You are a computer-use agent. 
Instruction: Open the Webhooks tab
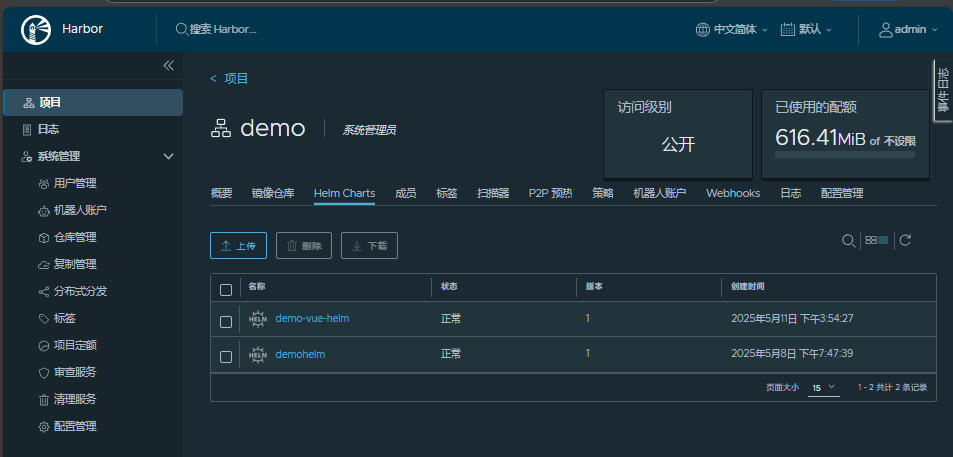tap(733, 193)
